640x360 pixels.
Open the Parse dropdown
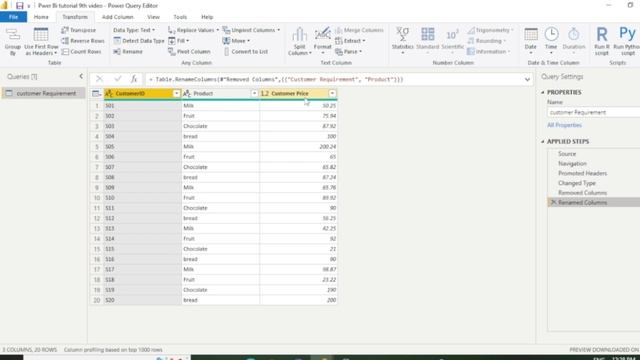[349, 52]
